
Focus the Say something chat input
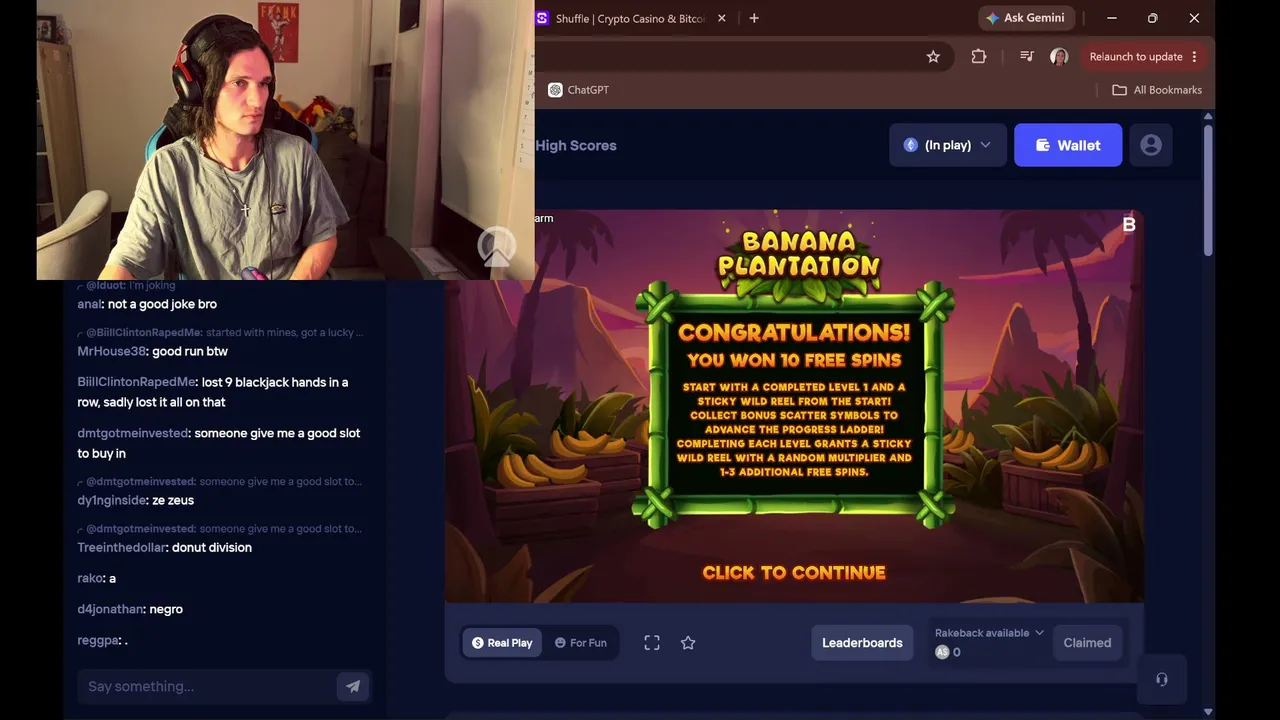(x=208, y=686)
